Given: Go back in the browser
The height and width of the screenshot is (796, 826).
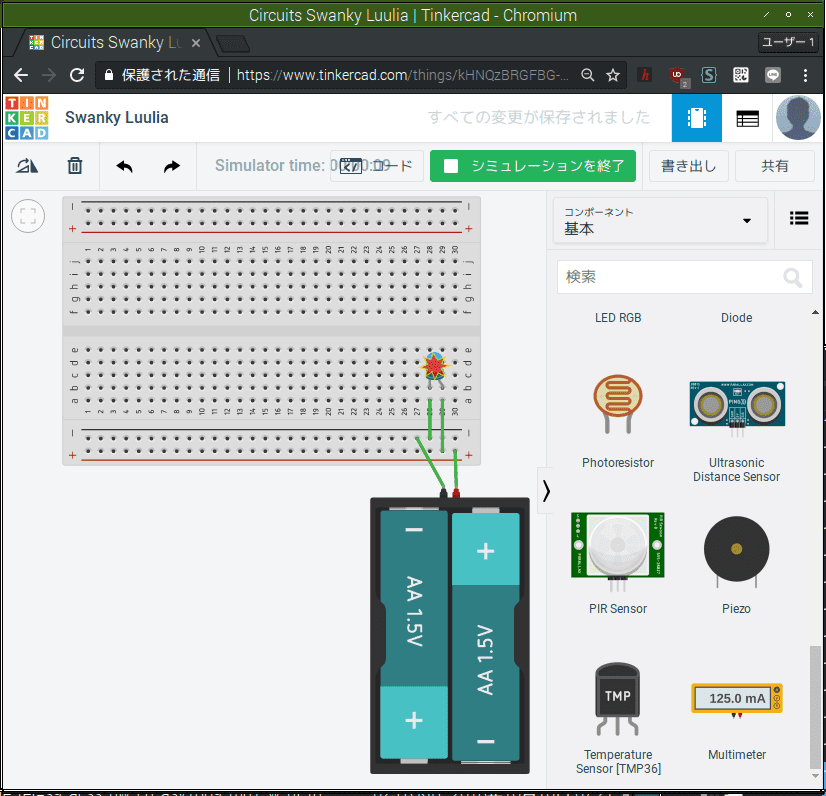Looking at the screenshot, I should click(21, 75).
